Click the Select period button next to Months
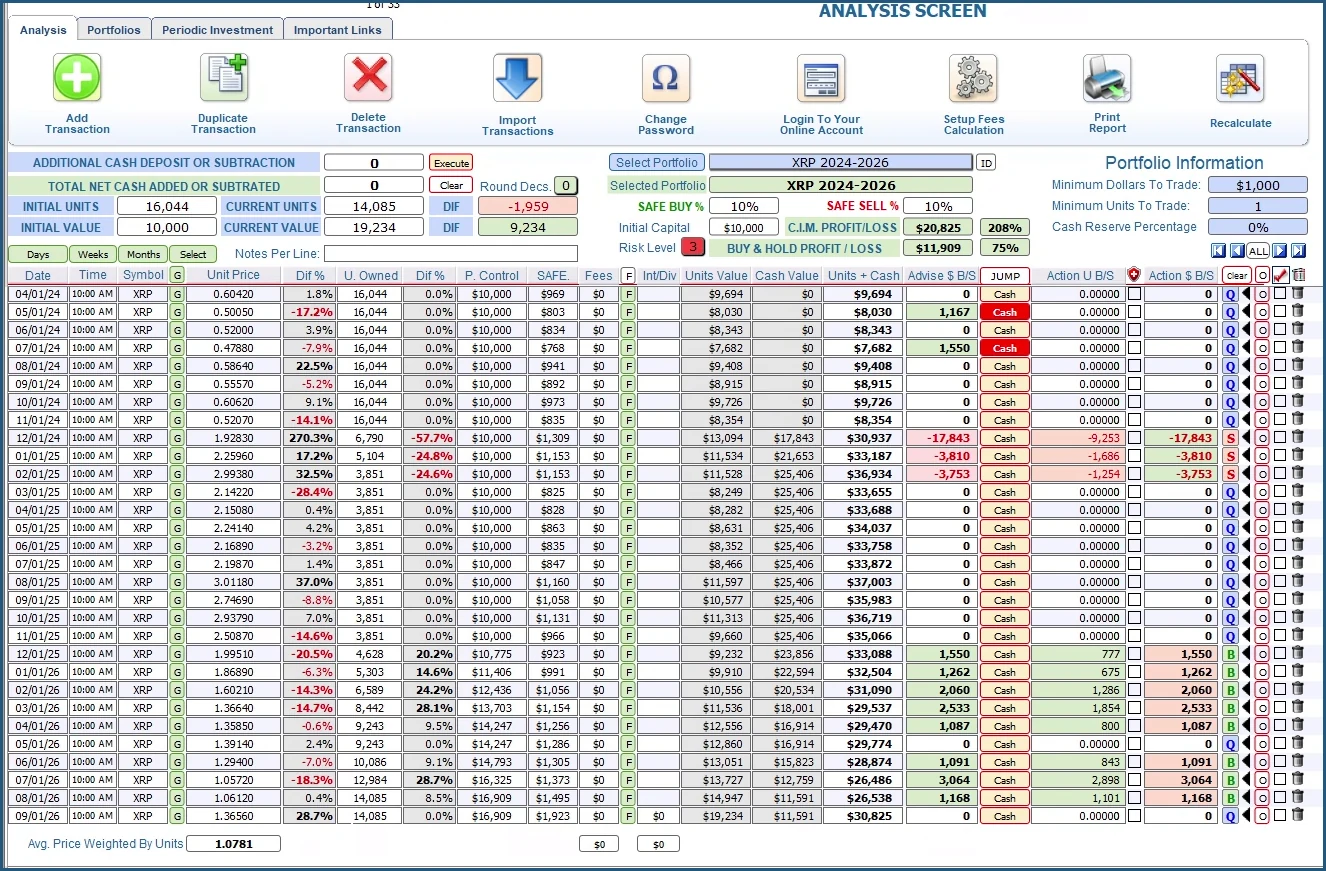 194,254
